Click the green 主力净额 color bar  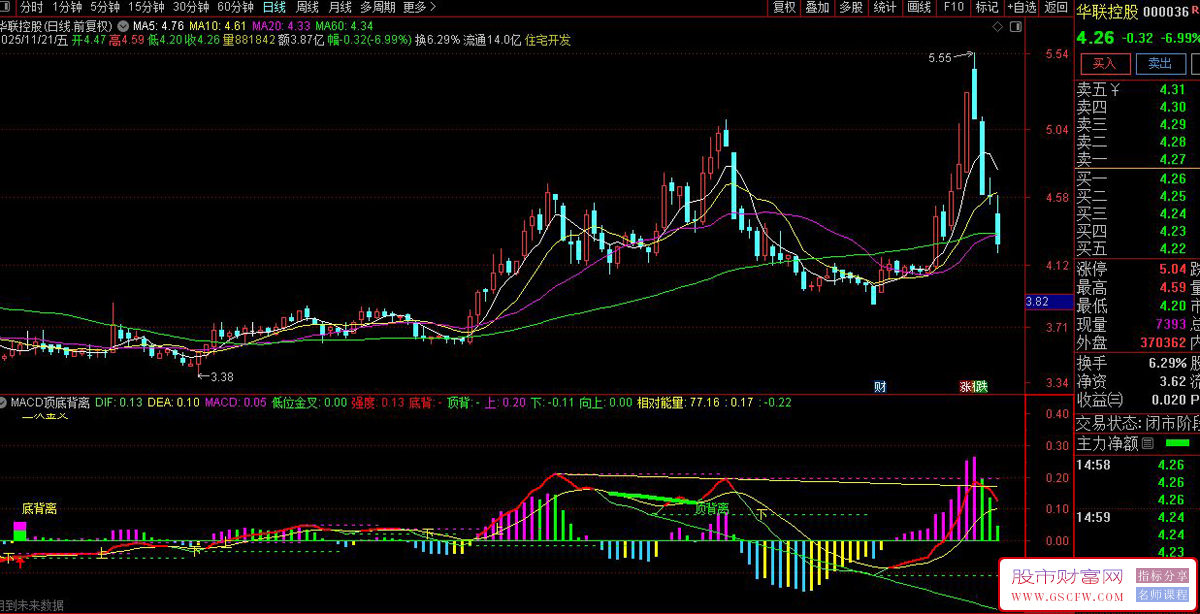pos(1179,443)
